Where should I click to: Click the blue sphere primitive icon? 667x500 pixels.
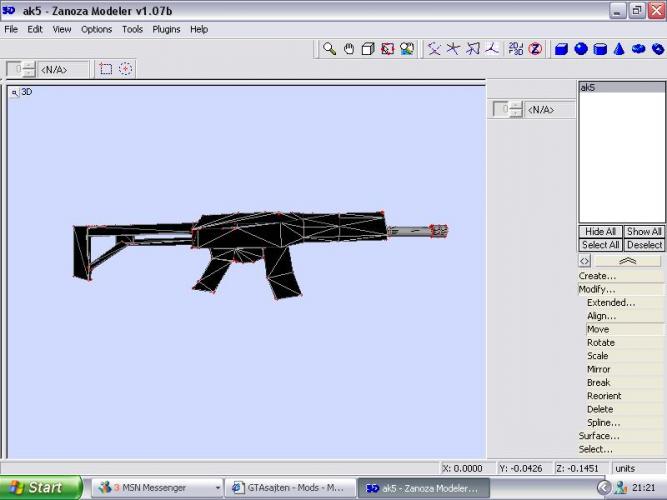581,48
